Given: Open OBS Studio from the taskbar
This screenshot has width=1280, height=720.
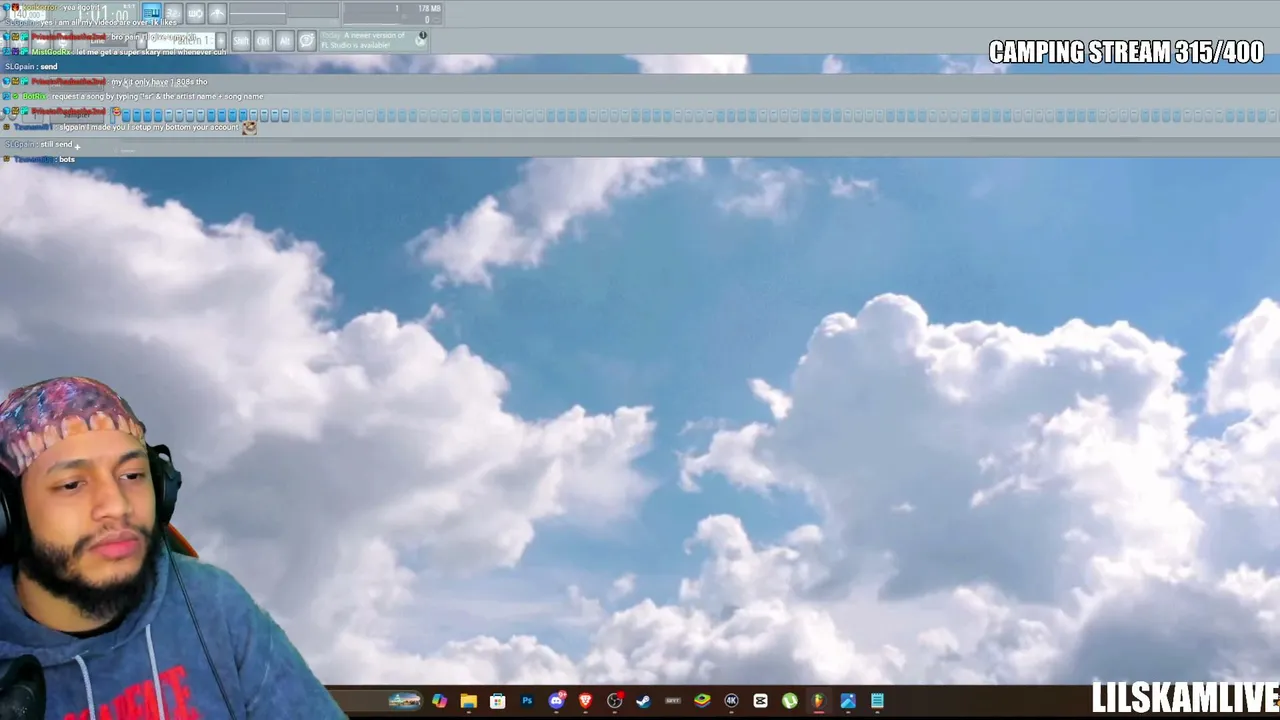Looking at the screenshot, I should 615,701.
